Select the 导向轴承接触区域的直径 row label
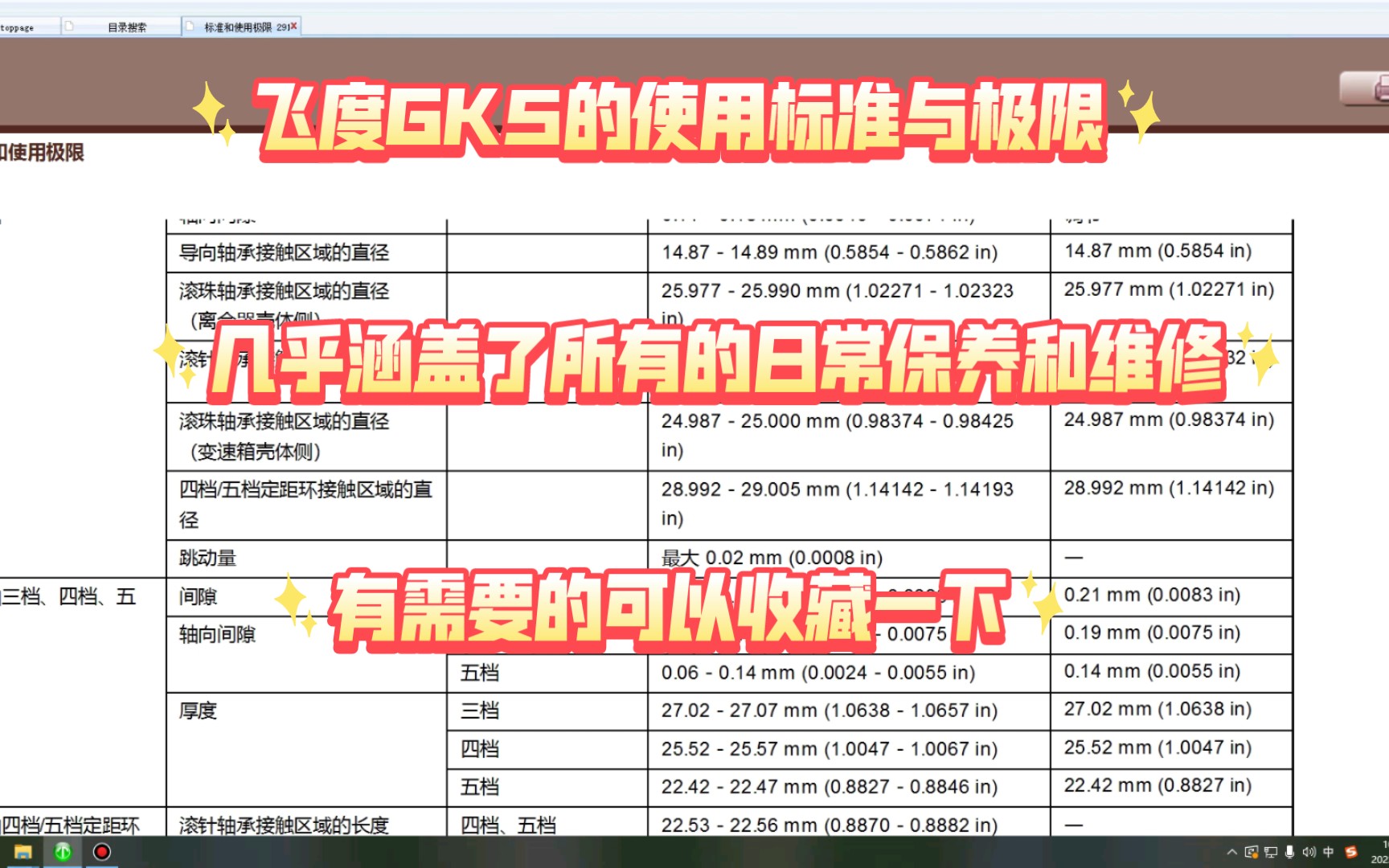 pyautogui.click(x=284, y=253)
